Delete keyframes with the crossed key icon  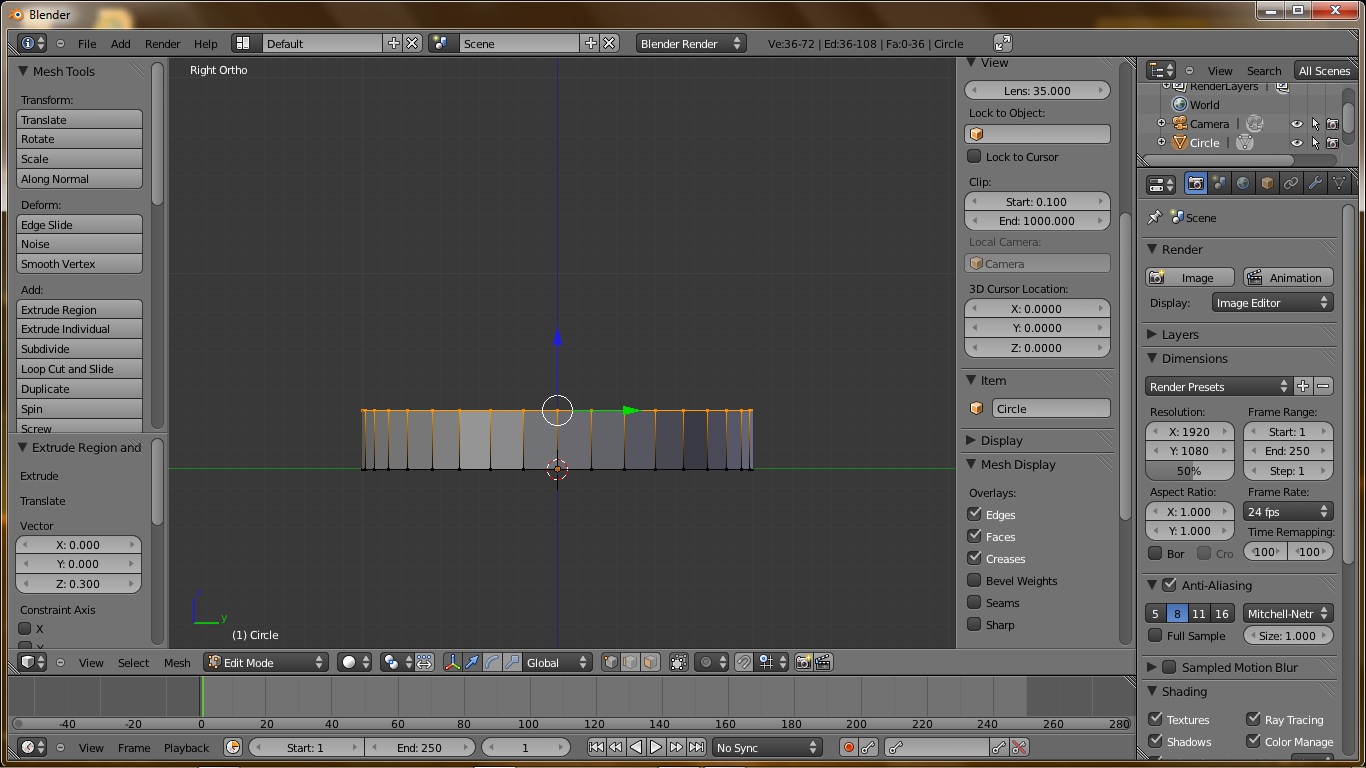coord(1019,747)
